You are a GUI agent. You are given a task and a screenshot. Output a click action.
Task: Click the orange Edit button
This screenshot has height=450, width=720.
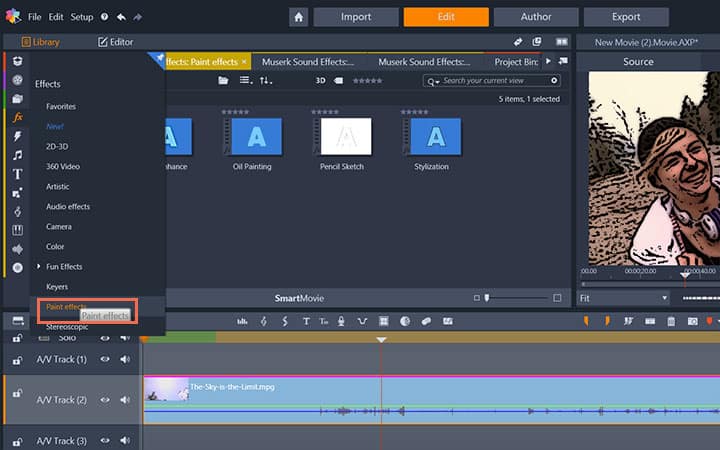pos(446,17)
